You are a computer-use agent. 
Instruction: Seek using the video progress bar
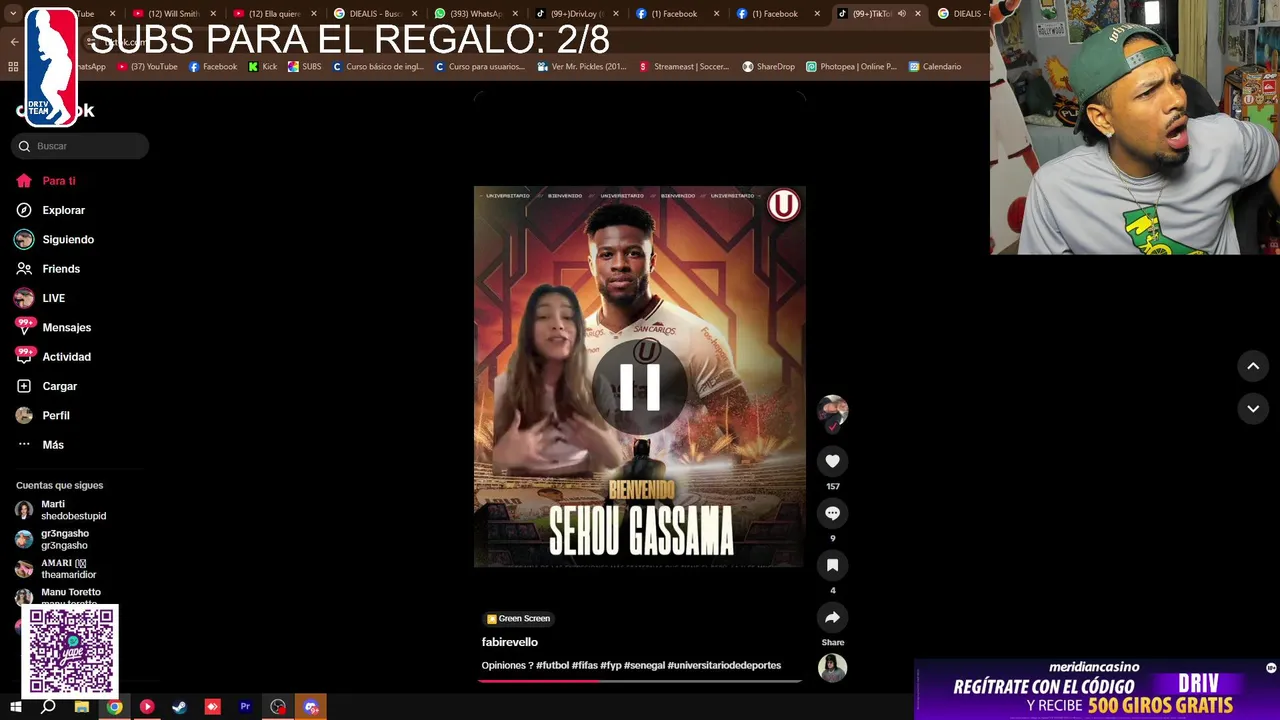(640, 681)
